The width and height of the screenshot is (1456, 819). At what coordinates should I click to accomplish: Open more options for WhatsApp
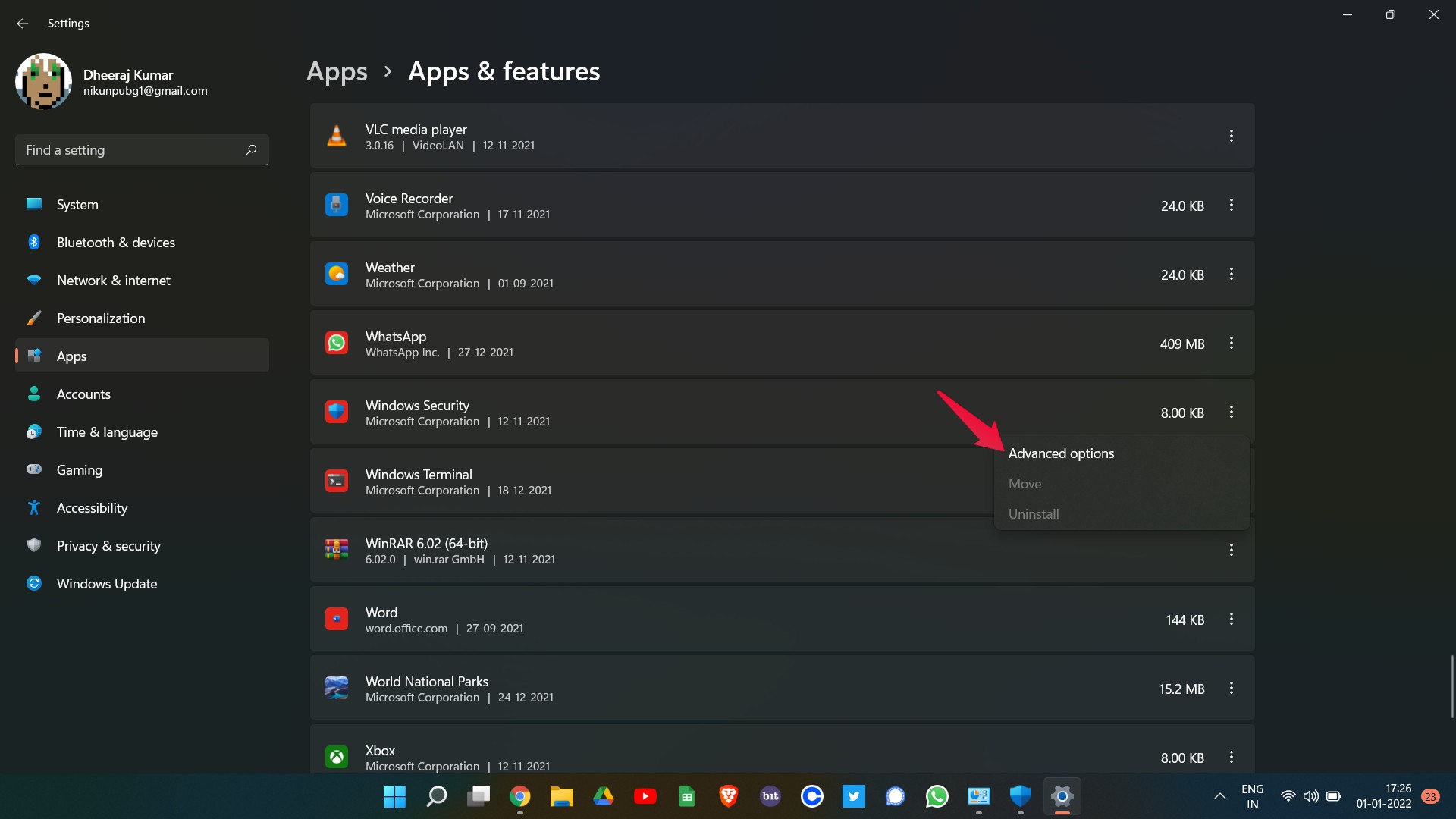coord(1232,343)
